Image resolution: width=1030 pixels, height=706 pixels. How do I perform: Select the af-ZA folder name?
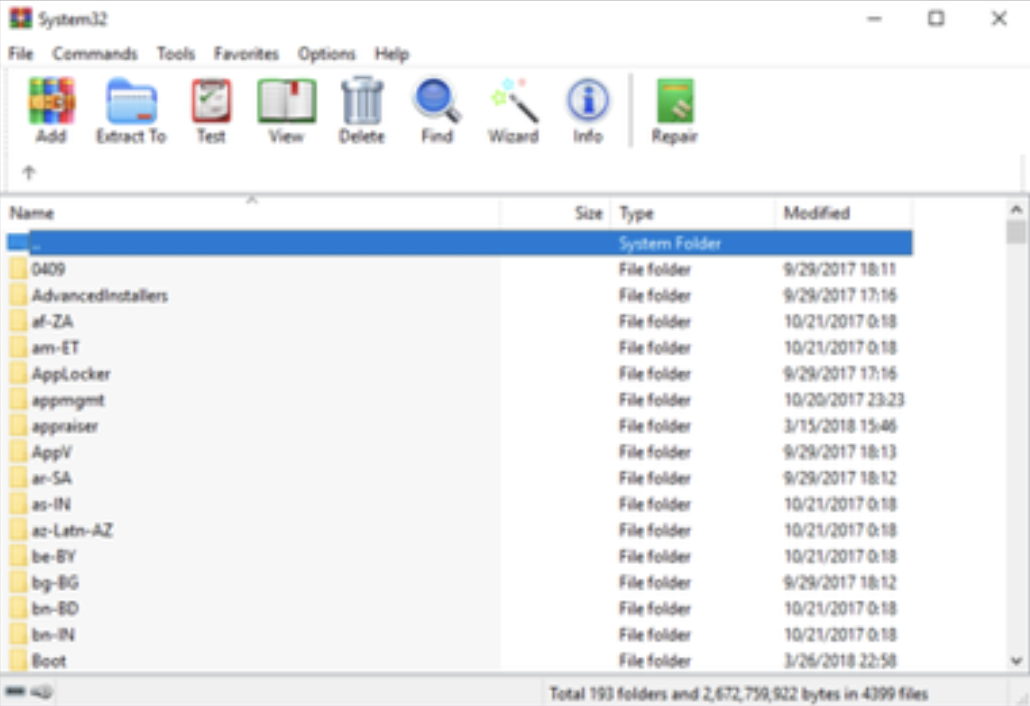click(53, 321)
